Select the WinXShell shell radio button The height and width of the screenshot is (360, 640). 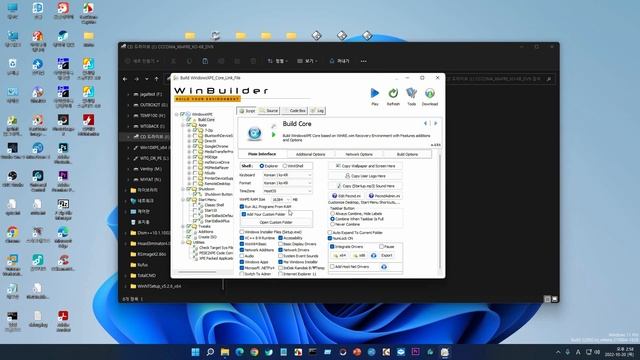285,166
